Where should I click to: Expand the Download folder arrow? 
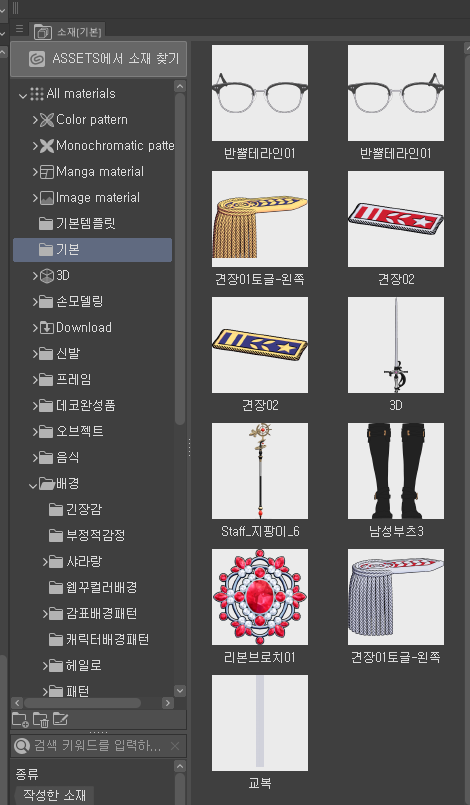[x=35, y=328]
